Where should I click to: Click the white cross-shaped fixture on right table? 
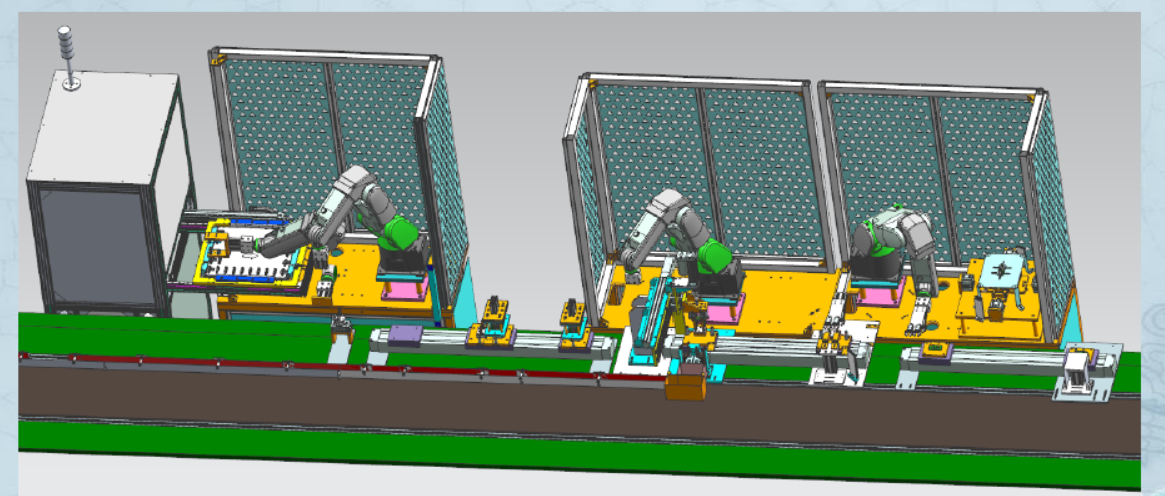(1000, 271)
